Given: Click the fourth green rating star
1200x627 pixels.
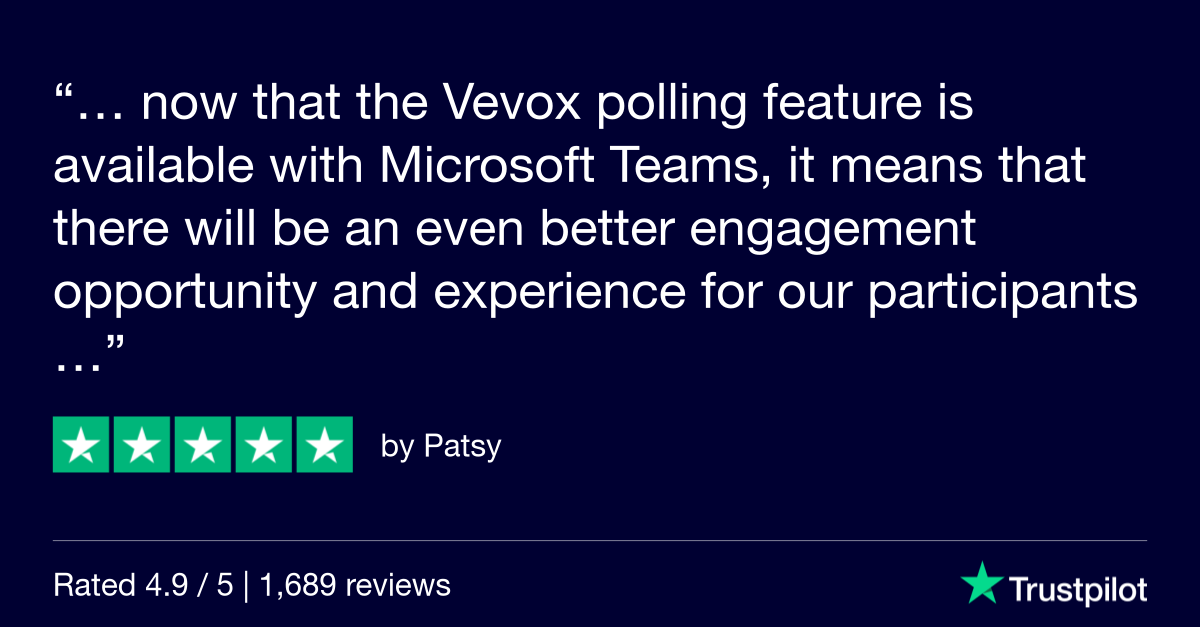Looking at the screenshot, I should click(x=263, y=444).
